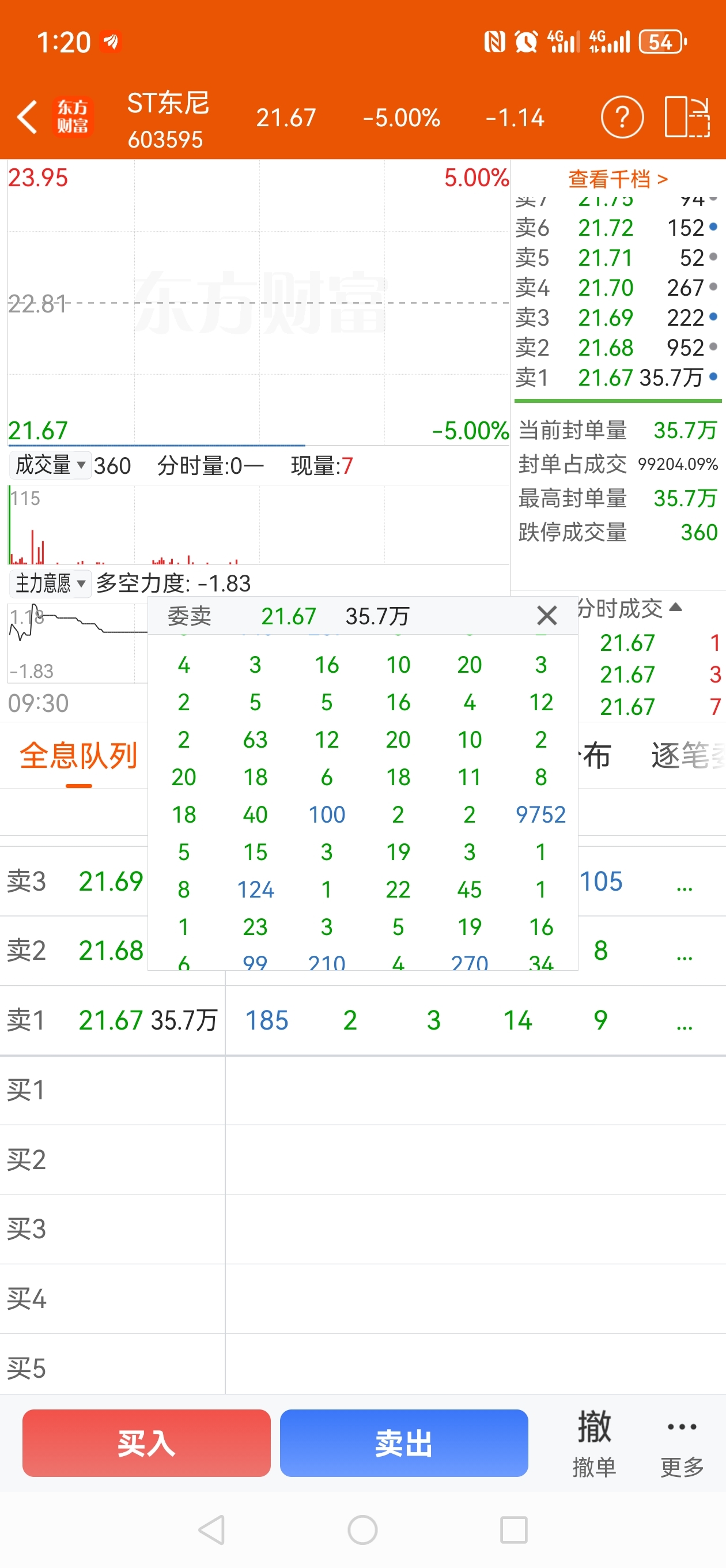Tap 21.67 trade tick with volume 7
726x1568 pixels.
[x=660, y=706]
